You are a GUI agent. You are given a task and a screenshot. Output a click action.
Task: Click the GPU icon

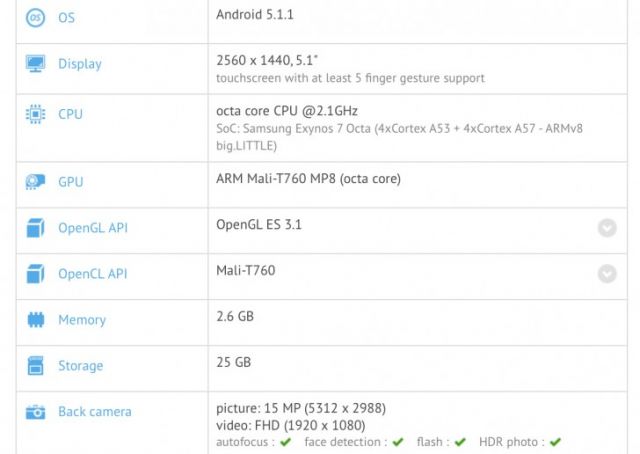click(x=36, y=182)
